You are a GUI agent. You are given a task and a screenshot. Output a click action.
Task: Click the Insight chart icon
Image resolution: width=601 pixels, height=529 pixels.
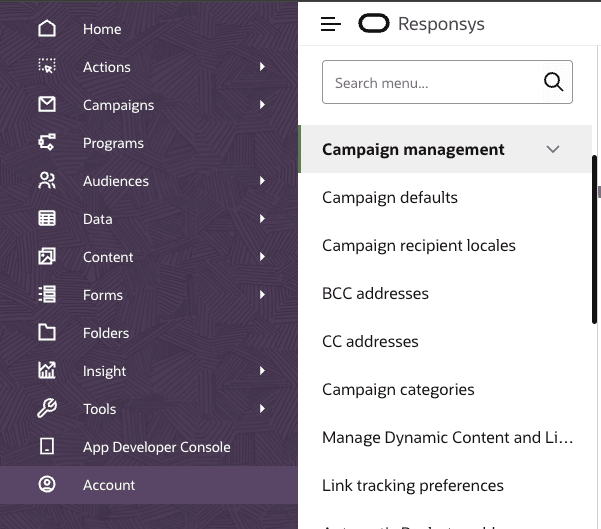tap(47, 370)
